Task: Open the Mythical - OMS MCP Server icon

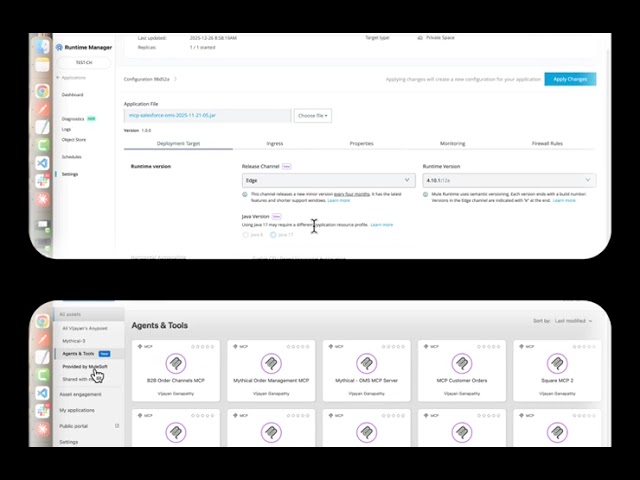Action: click(367, 363)
